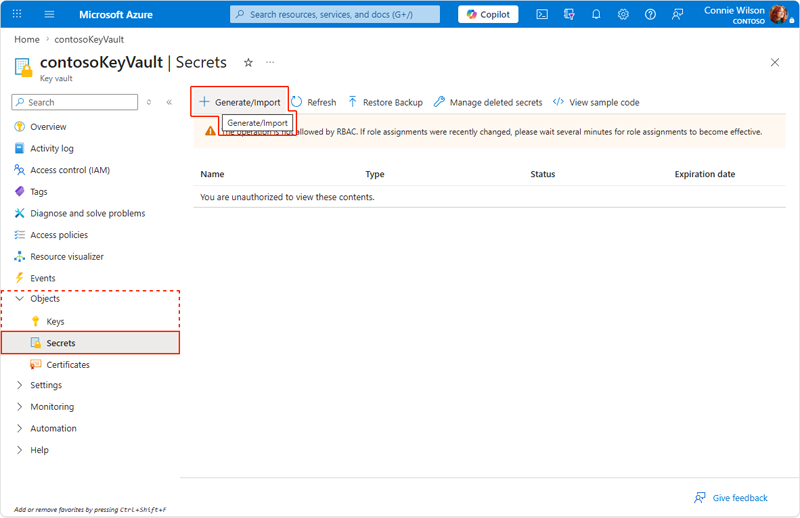Click the RBAC warning triangle icon
The height and width of the screenshot is (518, 800).
[210, 131]
